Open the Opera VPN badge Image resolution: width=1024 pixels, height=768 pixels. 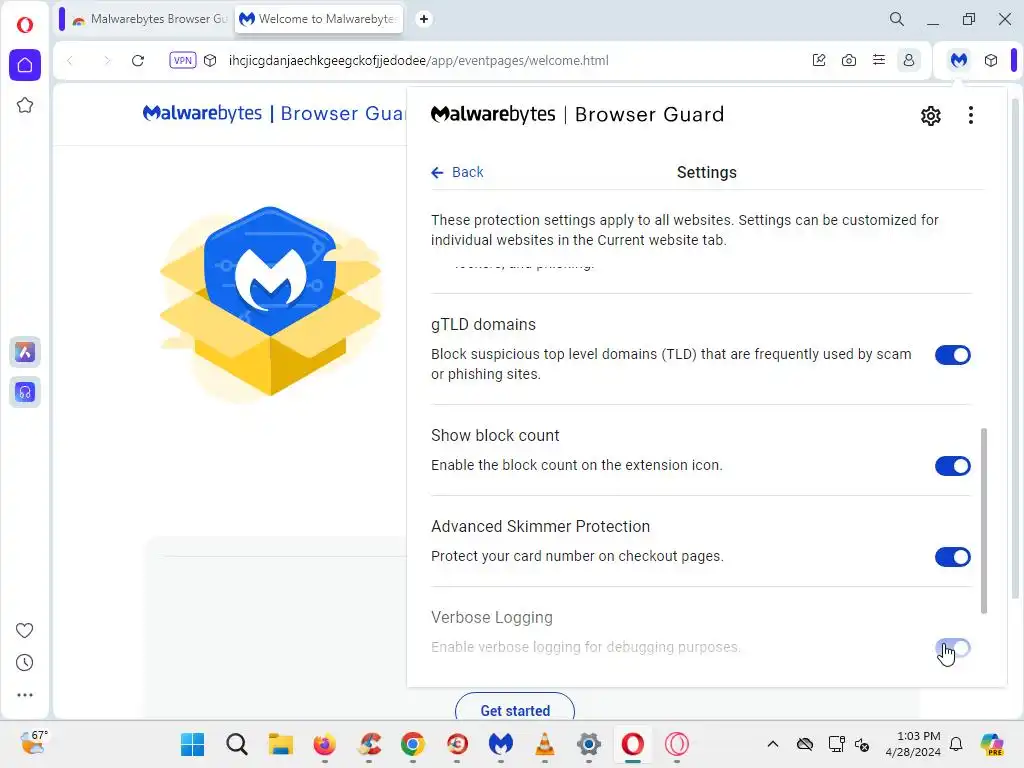pyautogui.click(x=182, y=60)
